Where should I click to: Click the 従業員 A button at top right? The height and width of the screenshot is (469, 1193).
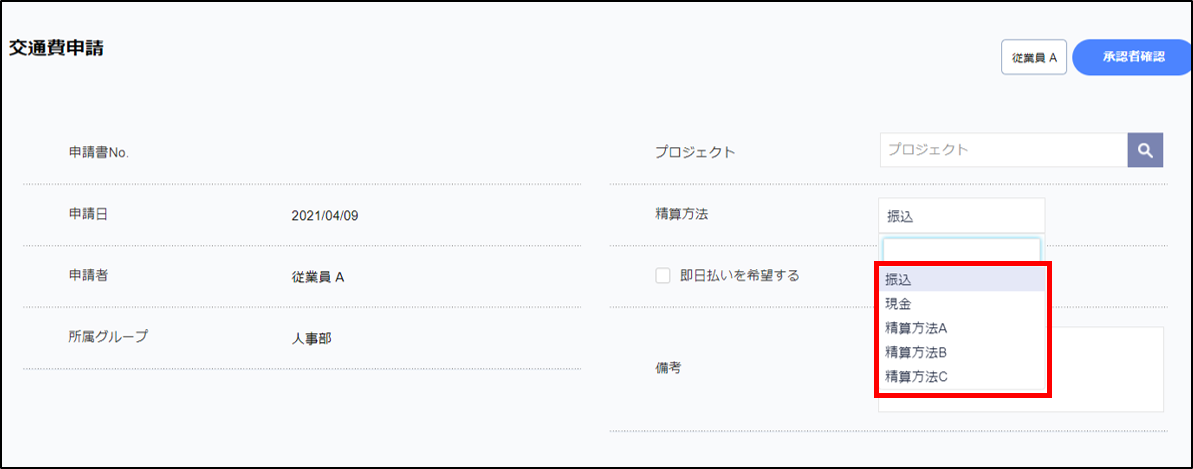tap(1034, 58)
